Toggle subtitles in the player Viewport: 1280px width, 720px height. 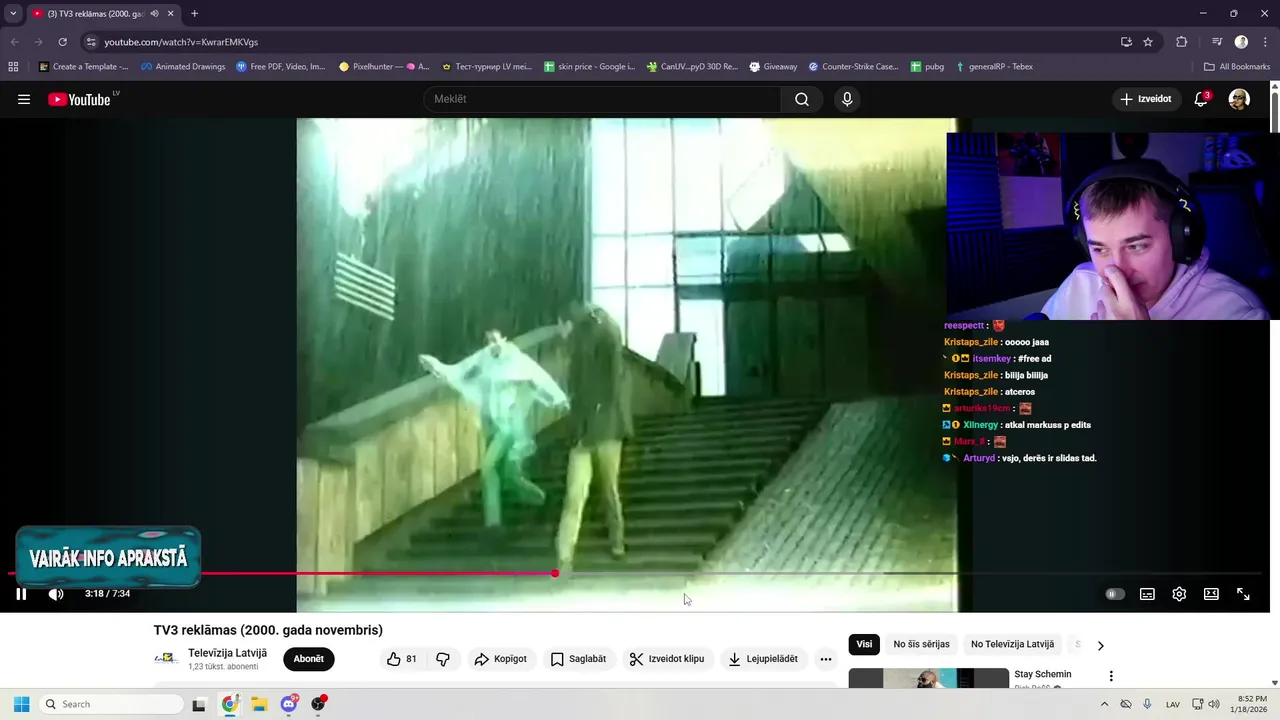tap(1147, 594)
